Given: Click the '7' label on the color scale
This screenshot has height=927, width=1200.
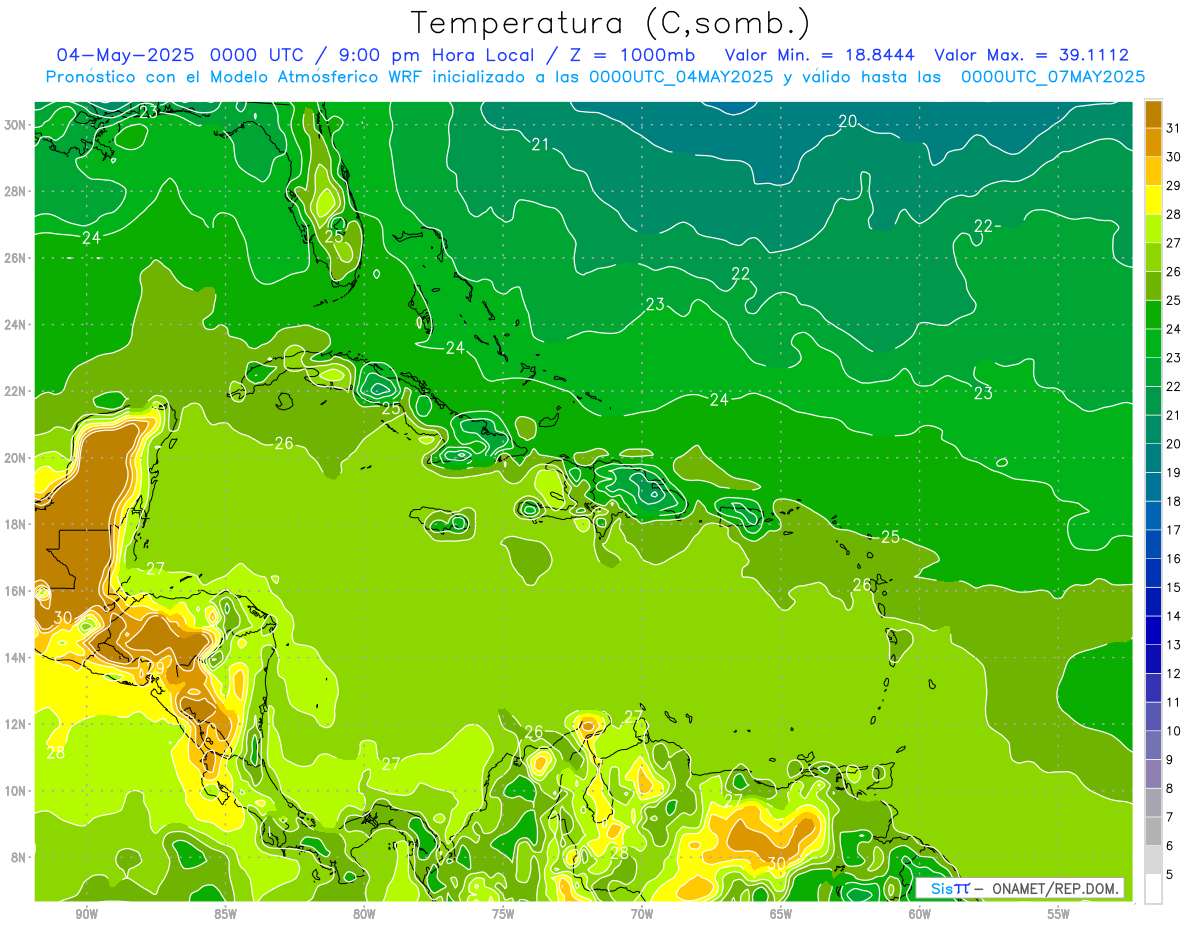Looking at the screenshot, I should click(1170, 817).
